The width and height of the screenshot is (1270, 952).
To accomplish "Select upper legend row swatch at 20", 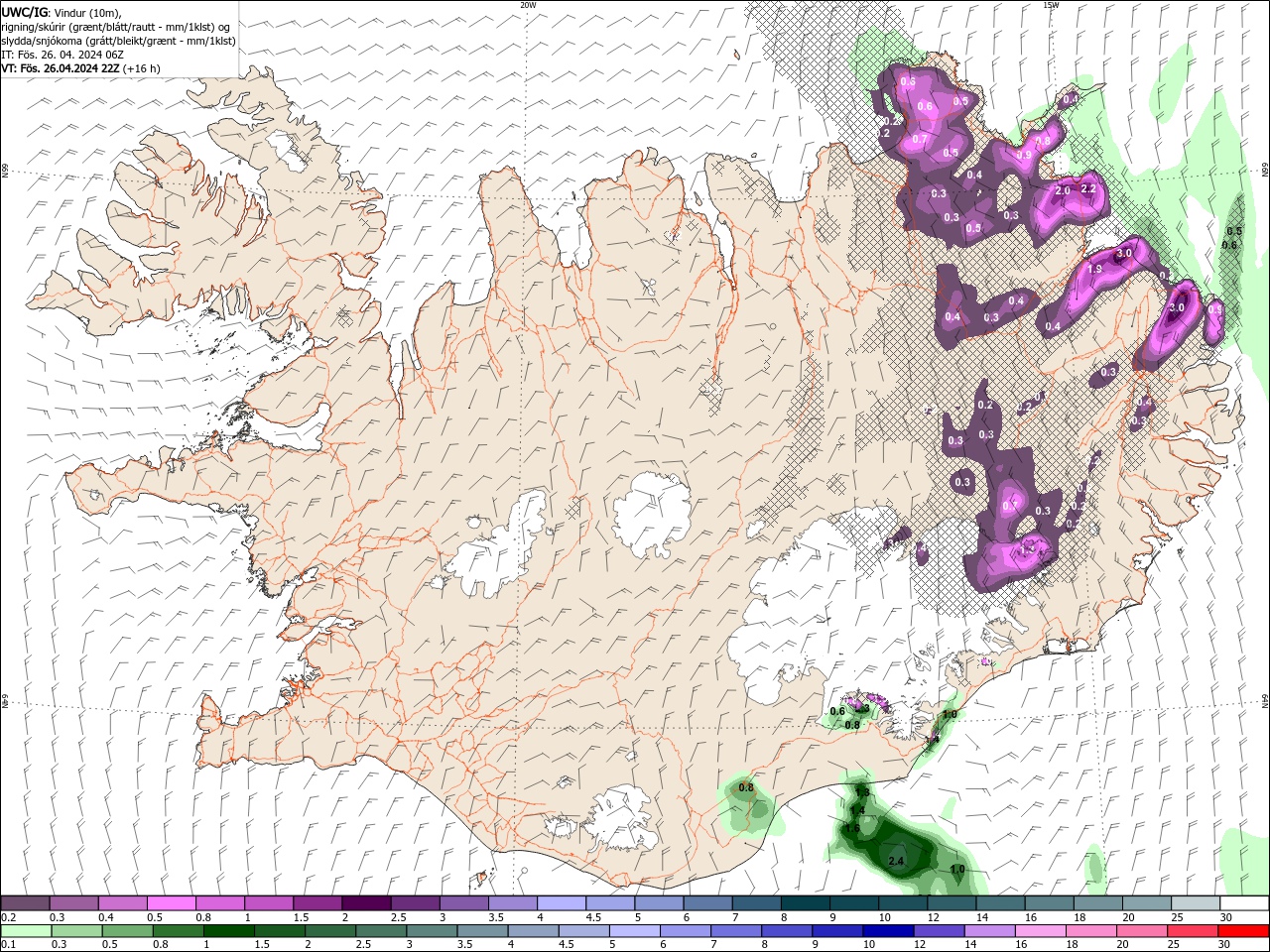I will pos(1146,902).
